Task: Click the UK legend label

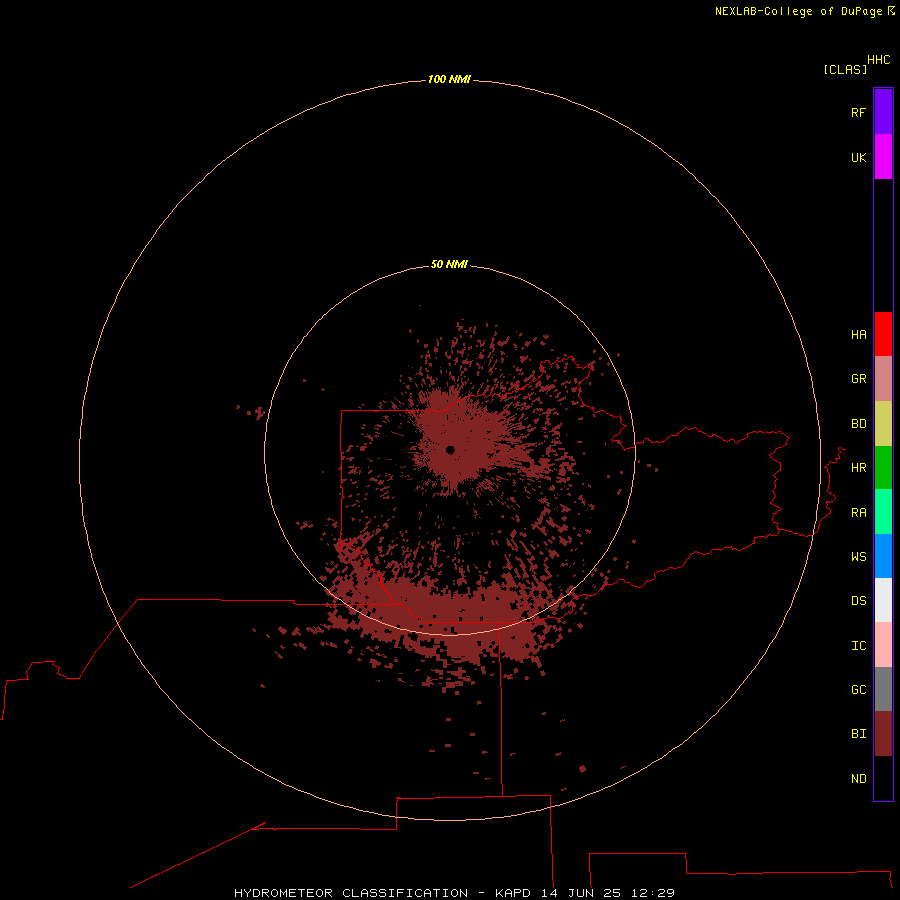Action: point(858,158)
